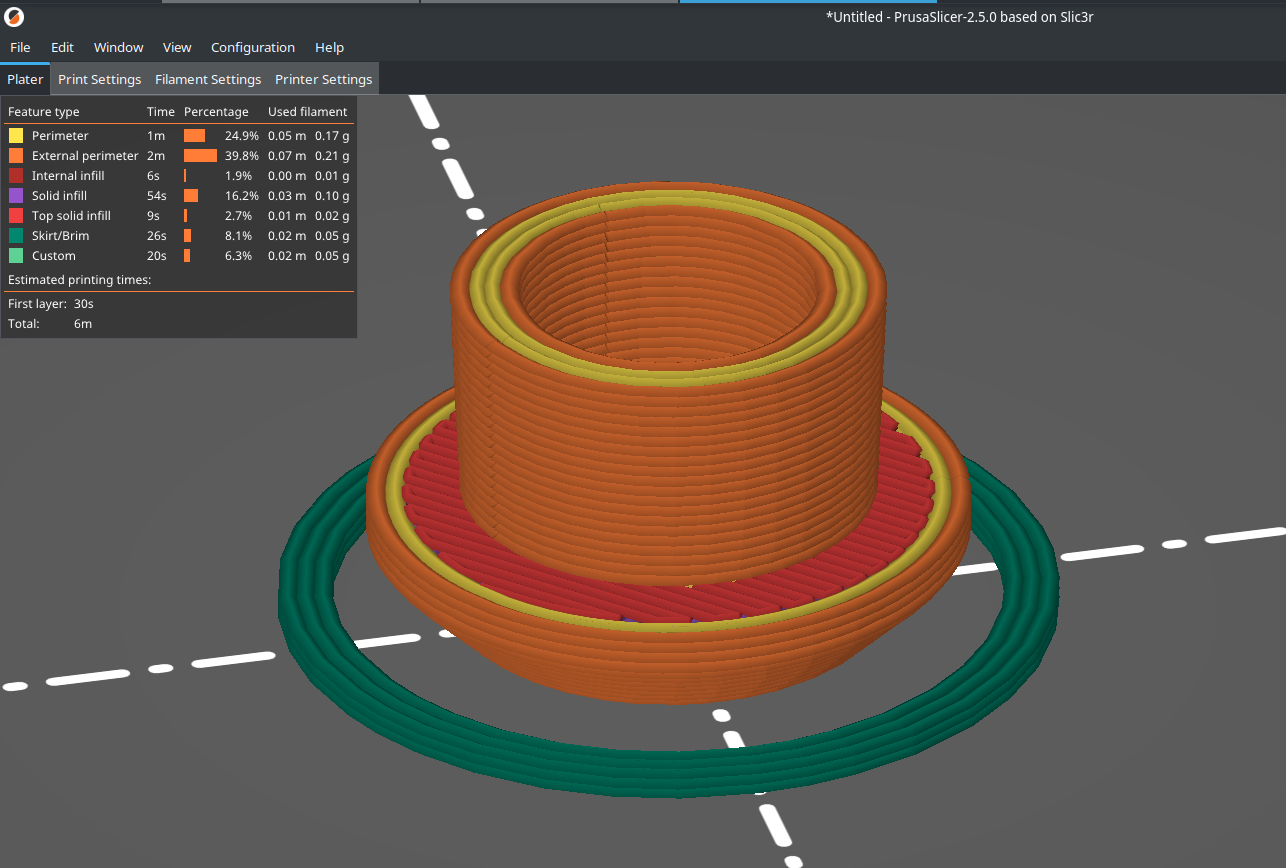This screenshot has width=1286, height=868.
Task: Select the Printer Settings tab
Action: coord(323,79)
